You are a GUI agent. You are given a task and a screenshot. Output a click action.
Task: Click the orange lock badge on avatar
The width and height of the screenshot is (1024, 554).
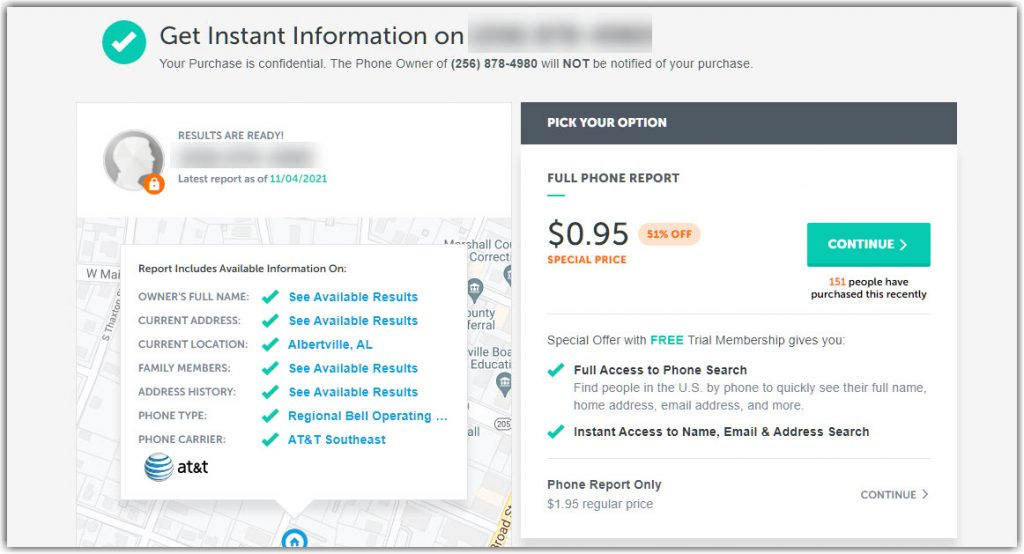tap(154, 184)
